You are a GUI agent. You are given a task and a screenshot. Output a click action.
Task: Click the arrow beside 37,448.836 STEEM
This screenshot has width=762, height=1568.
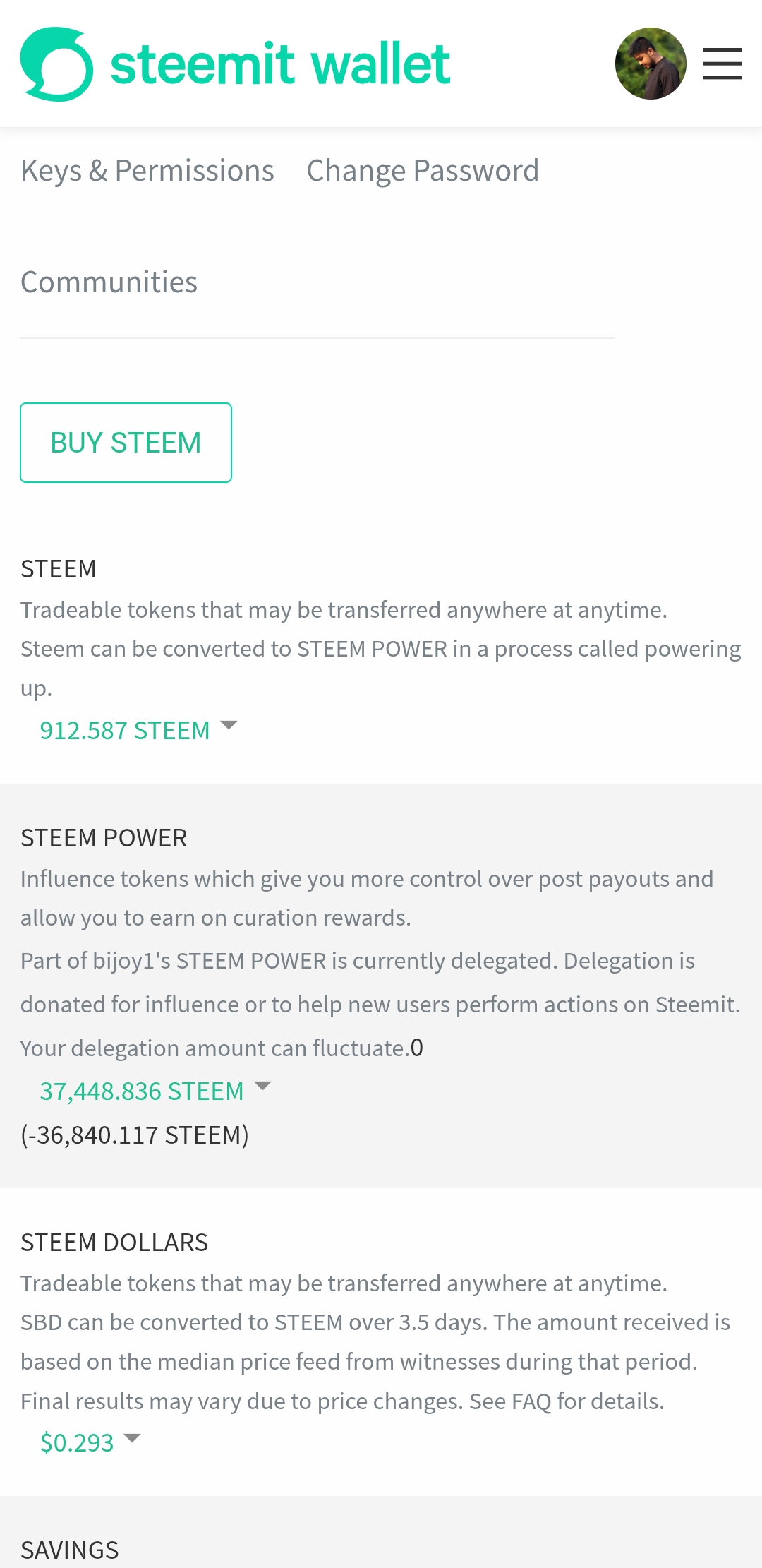pos(262,1086)
